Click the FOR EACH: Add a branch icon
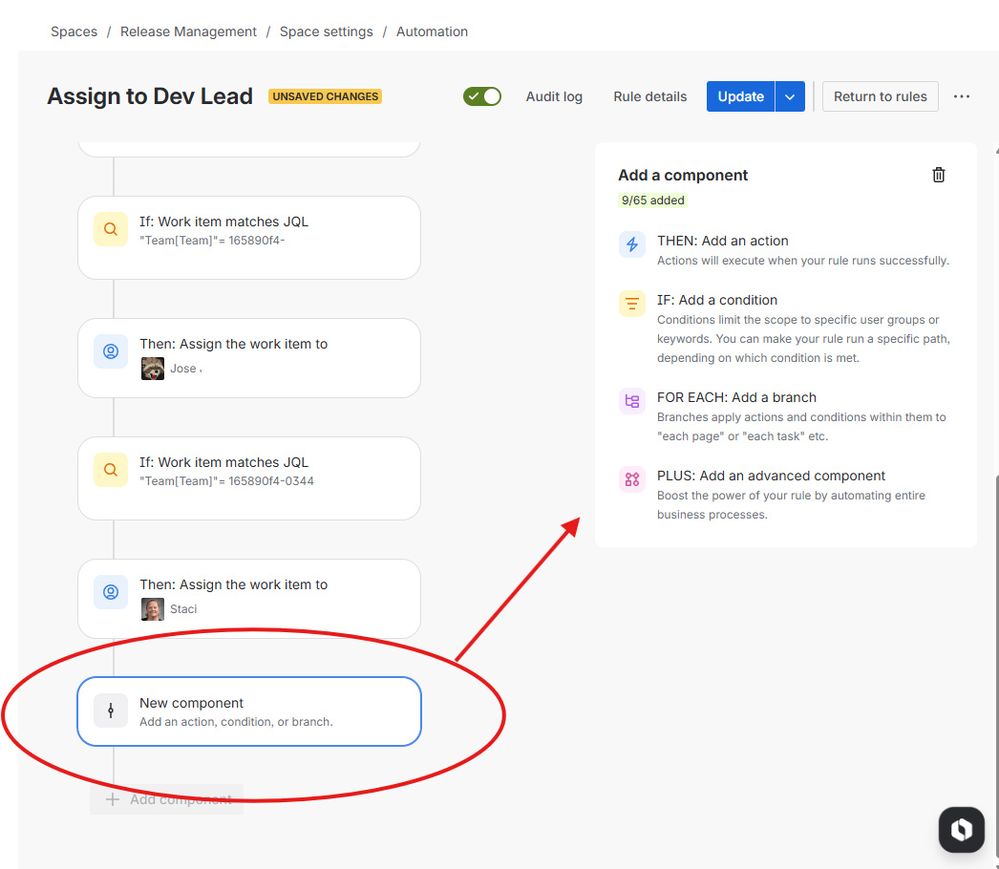The image size is (999, 869). point(631,400)
